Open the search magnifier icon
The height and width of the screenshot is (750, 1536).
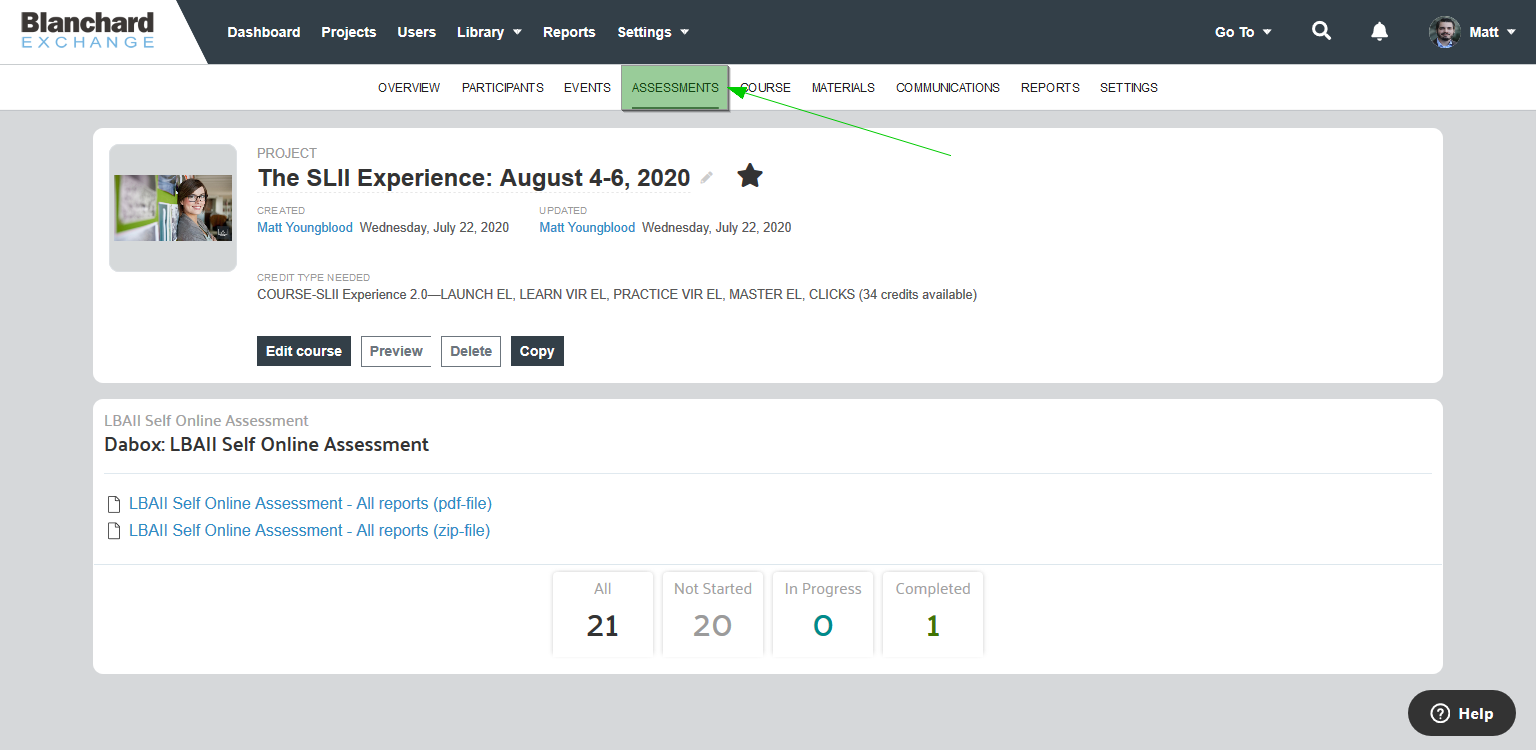1321,31
